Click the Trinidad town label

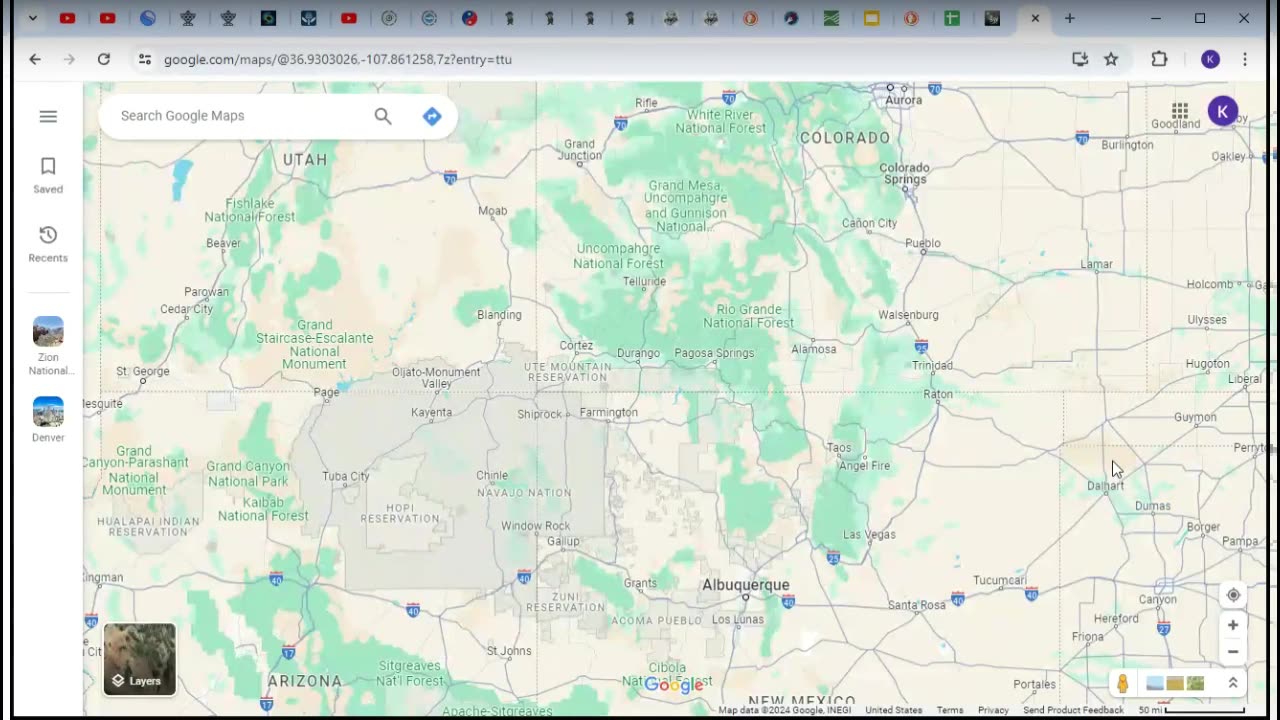[x=932, y=366]
